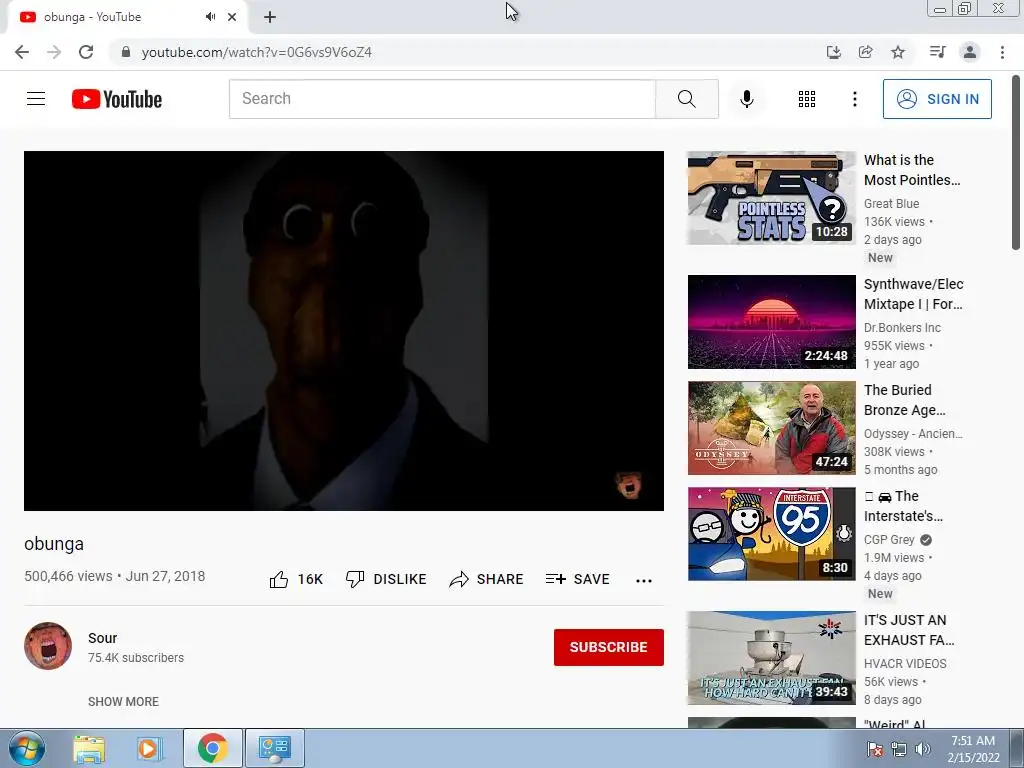Reload the YouTube page

coord(86,52)
